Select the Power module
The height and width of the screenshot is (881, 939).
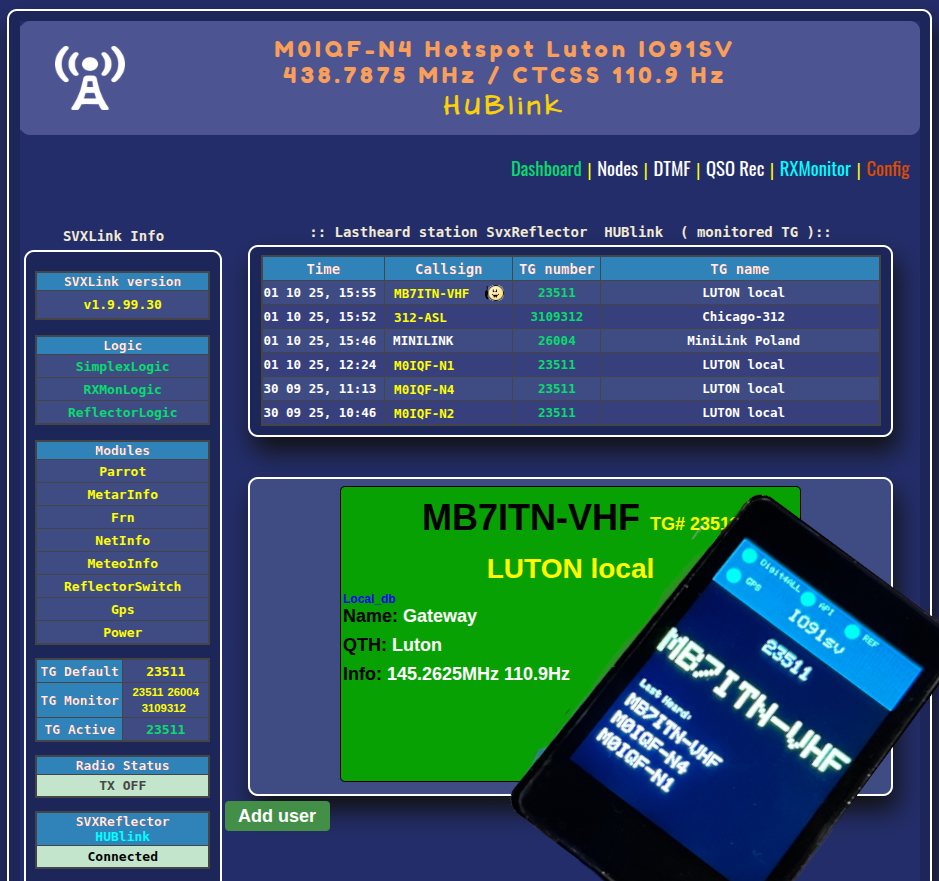point(122,633)
